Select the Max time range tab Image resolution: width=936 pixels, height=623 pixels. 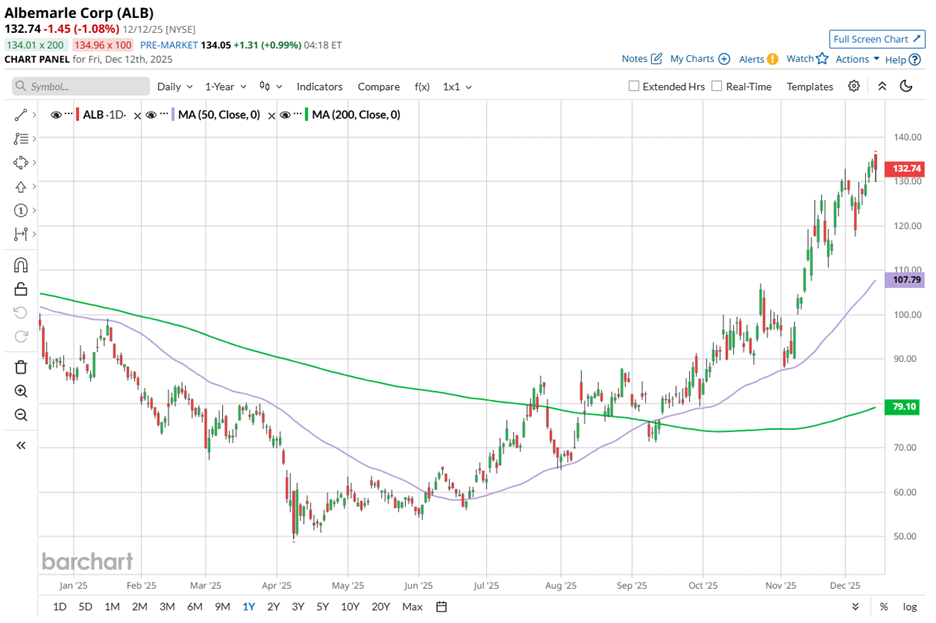tap(412, 606)
